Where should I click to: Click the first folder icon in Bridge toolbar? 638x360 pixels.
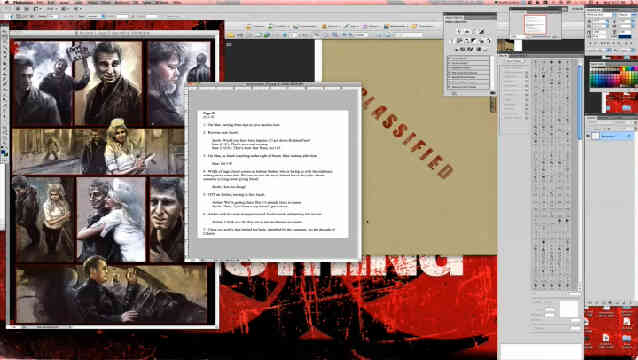click(231, 35)
